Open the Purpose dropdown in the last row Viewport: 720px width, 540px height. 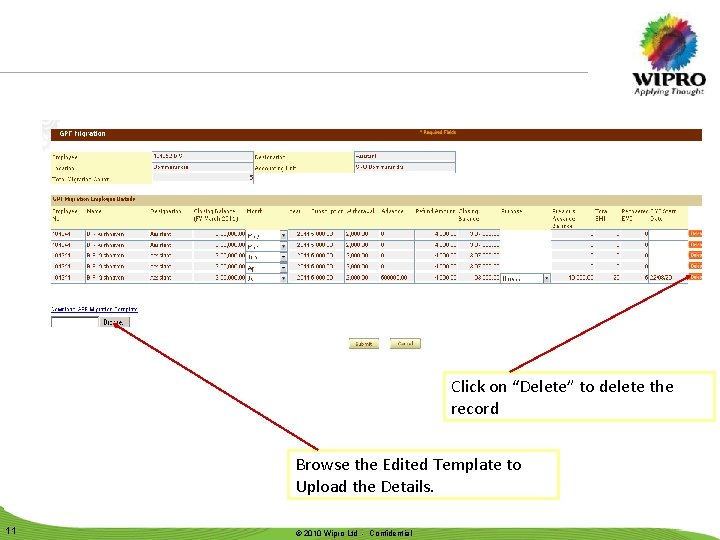pyautogui.click(x=525, y=278)
